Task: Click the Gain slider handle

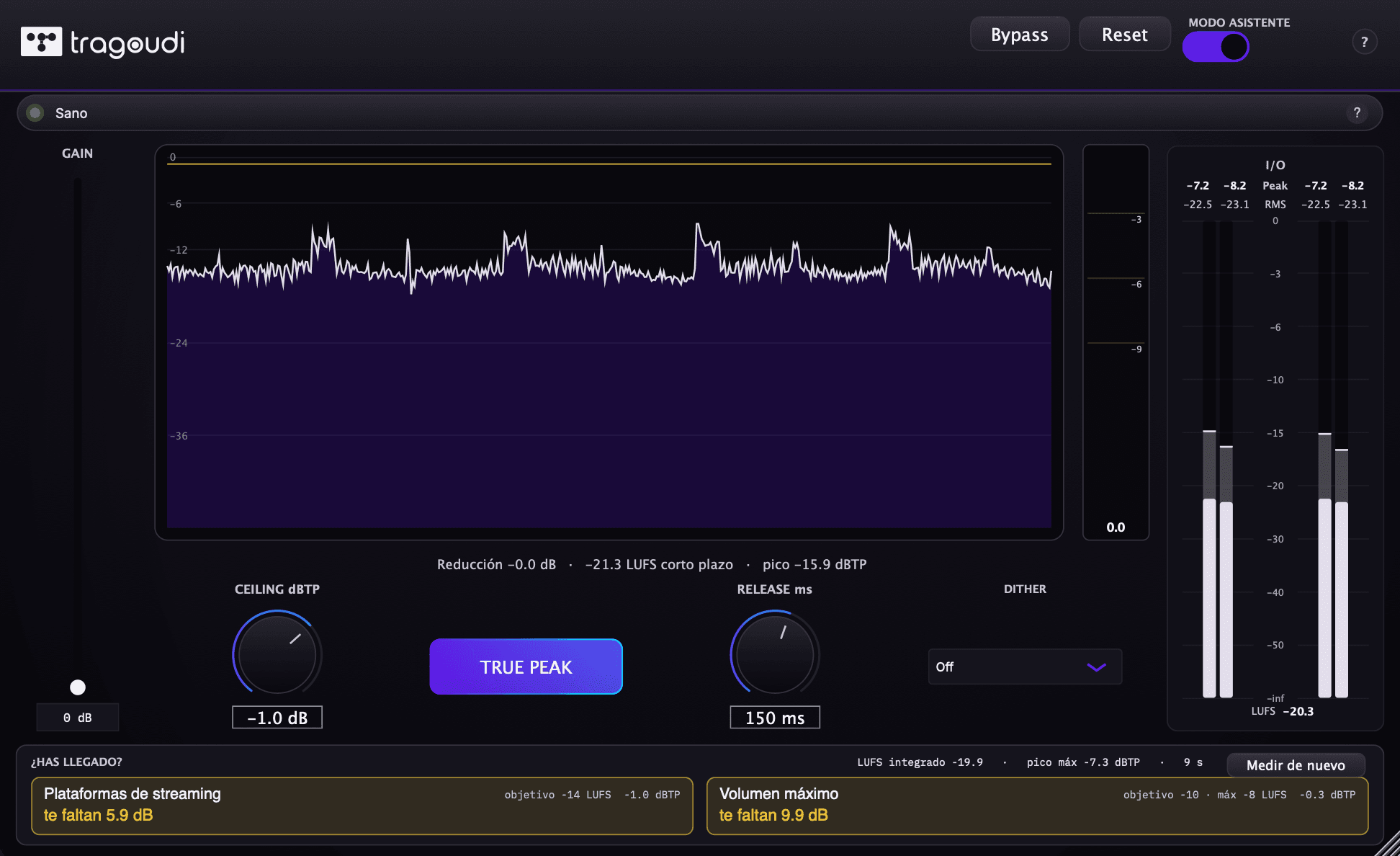Action: click(x=78, y=687)
